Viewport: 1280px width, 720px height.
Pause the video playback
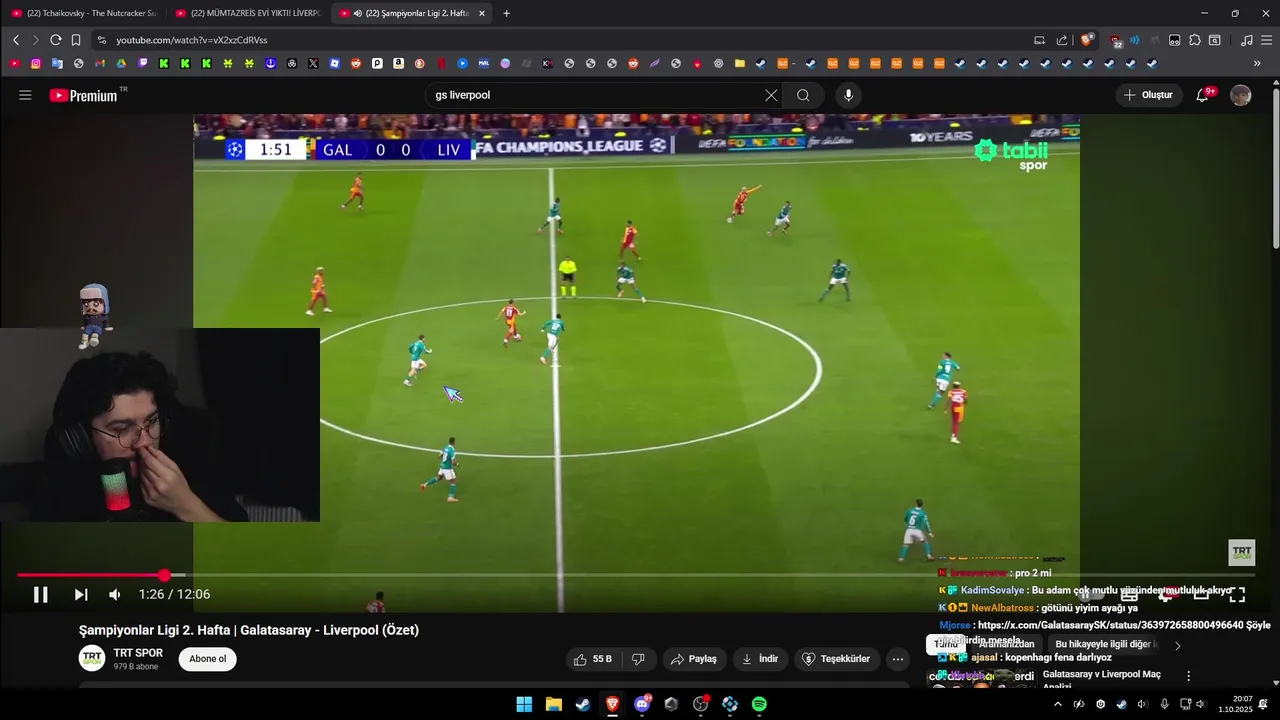click(x=40, y=594)
